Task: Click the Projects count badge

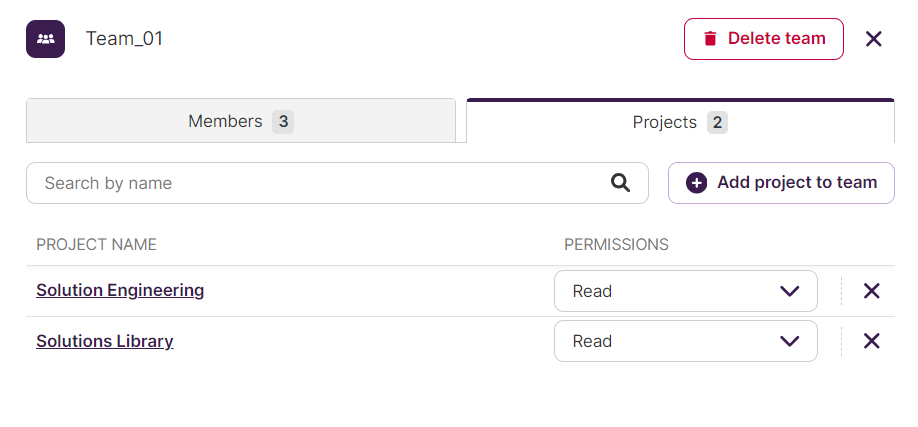Action: click(x=717, y=122)
